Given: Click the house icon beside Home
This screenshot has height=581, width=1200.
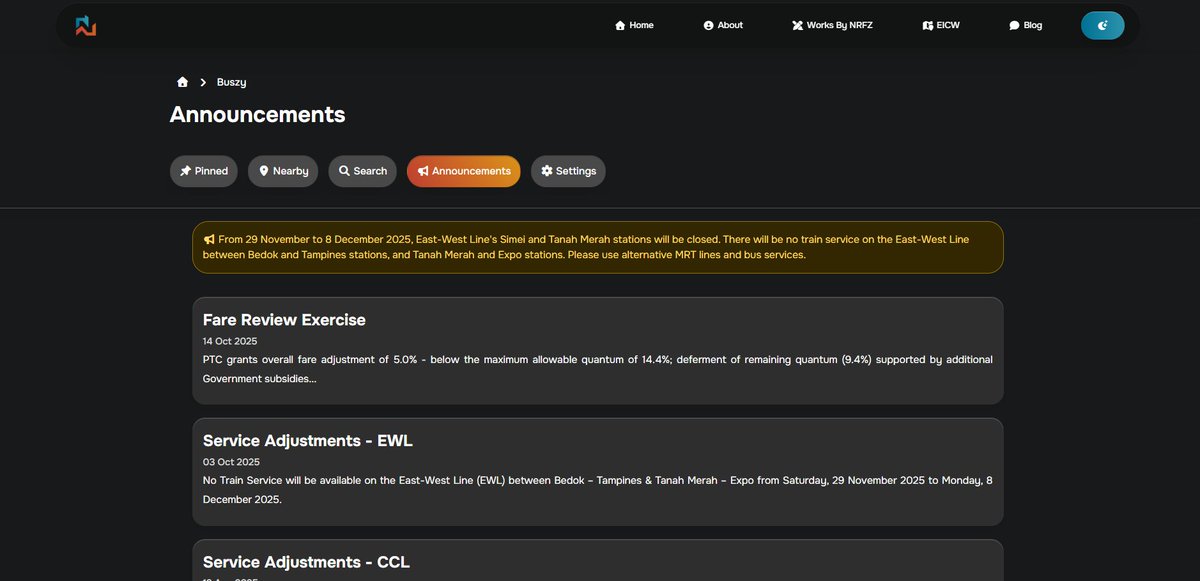Looking at the screenshot, I should tap(620, 25).
